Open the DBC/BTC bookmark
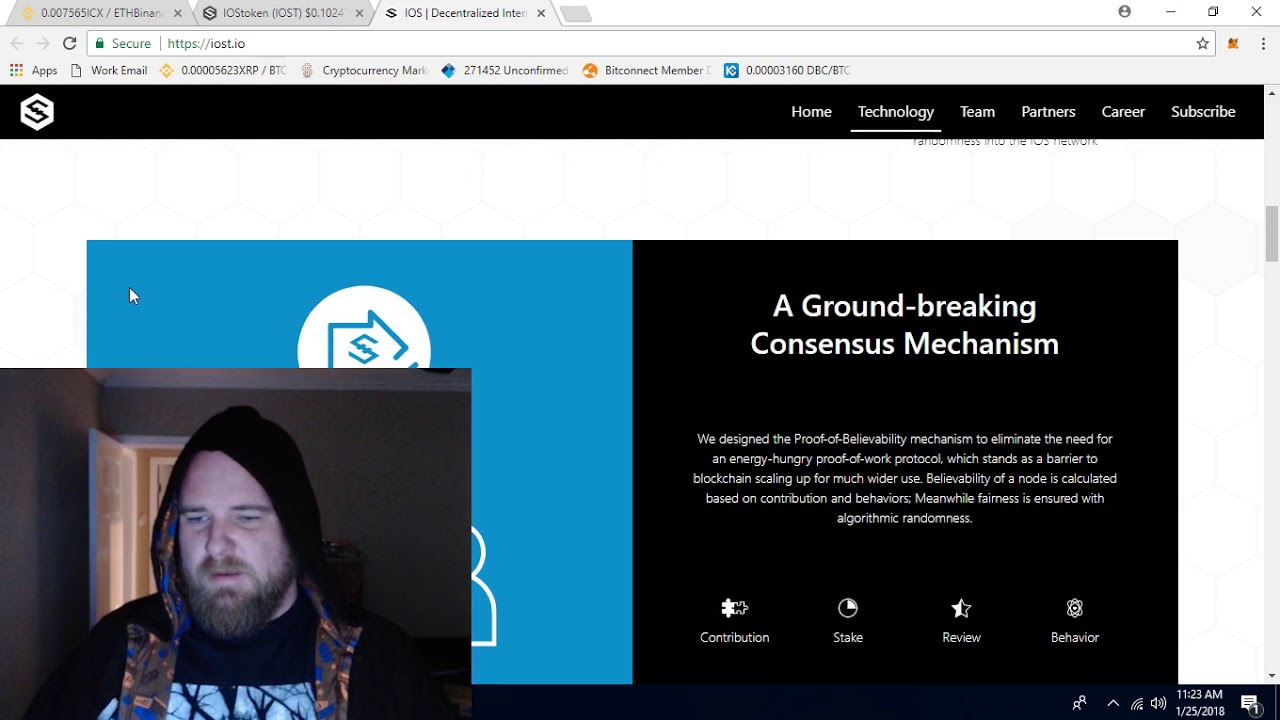The height and width of the screenshot is (720, 1280). coord(787,70)
